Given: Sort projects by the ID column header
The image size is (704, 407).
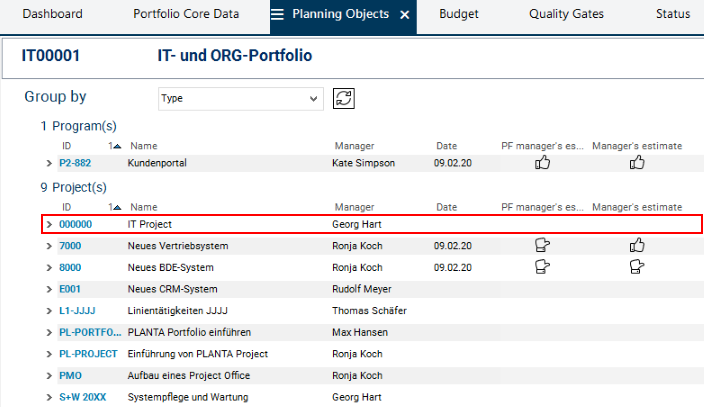Looking at the screenshot, I should (66, 207).
